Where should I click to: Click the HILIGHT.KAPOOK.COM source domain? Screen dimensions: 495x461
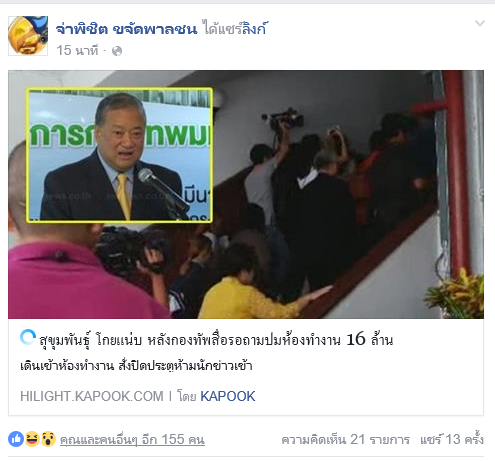(92, 396)
